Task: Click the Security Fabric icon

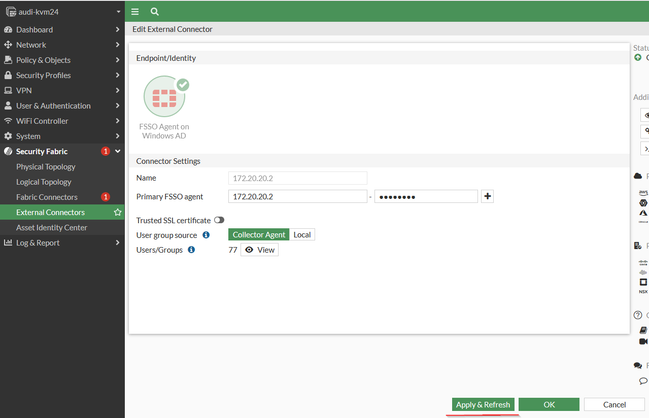Action: point(8,151)
